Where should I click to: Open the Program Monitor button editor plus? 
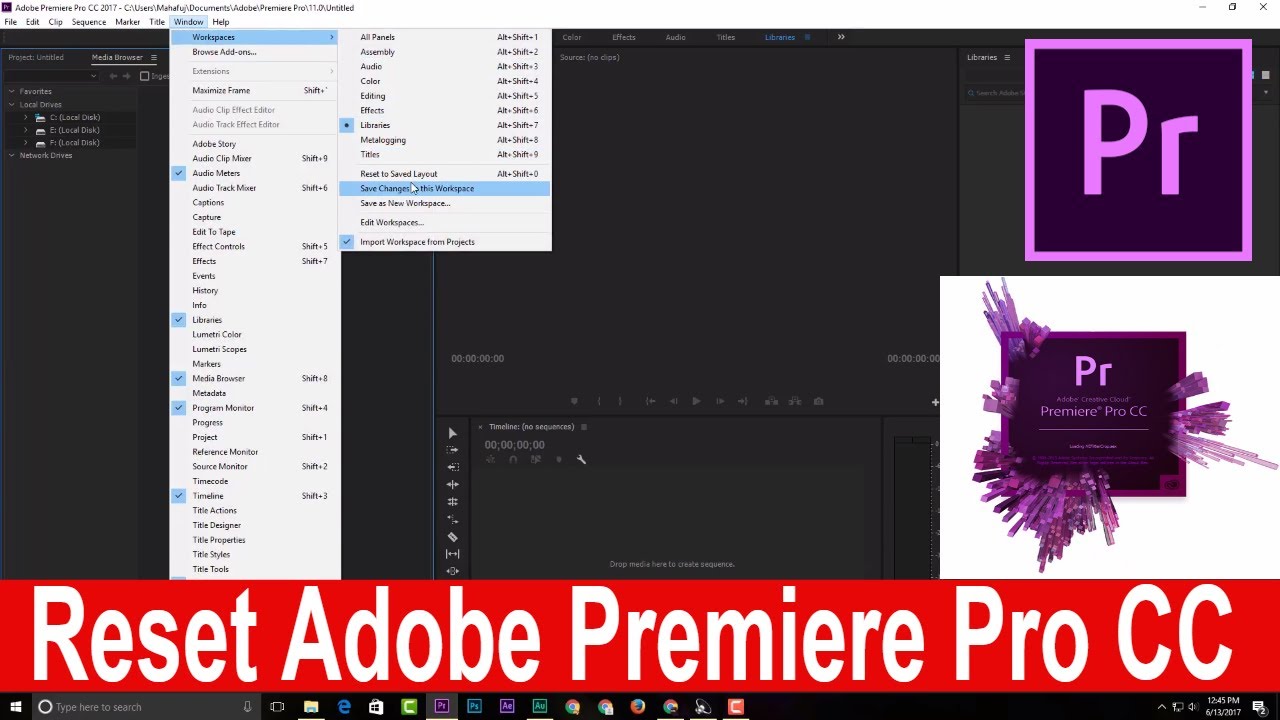tap(935, 402)
